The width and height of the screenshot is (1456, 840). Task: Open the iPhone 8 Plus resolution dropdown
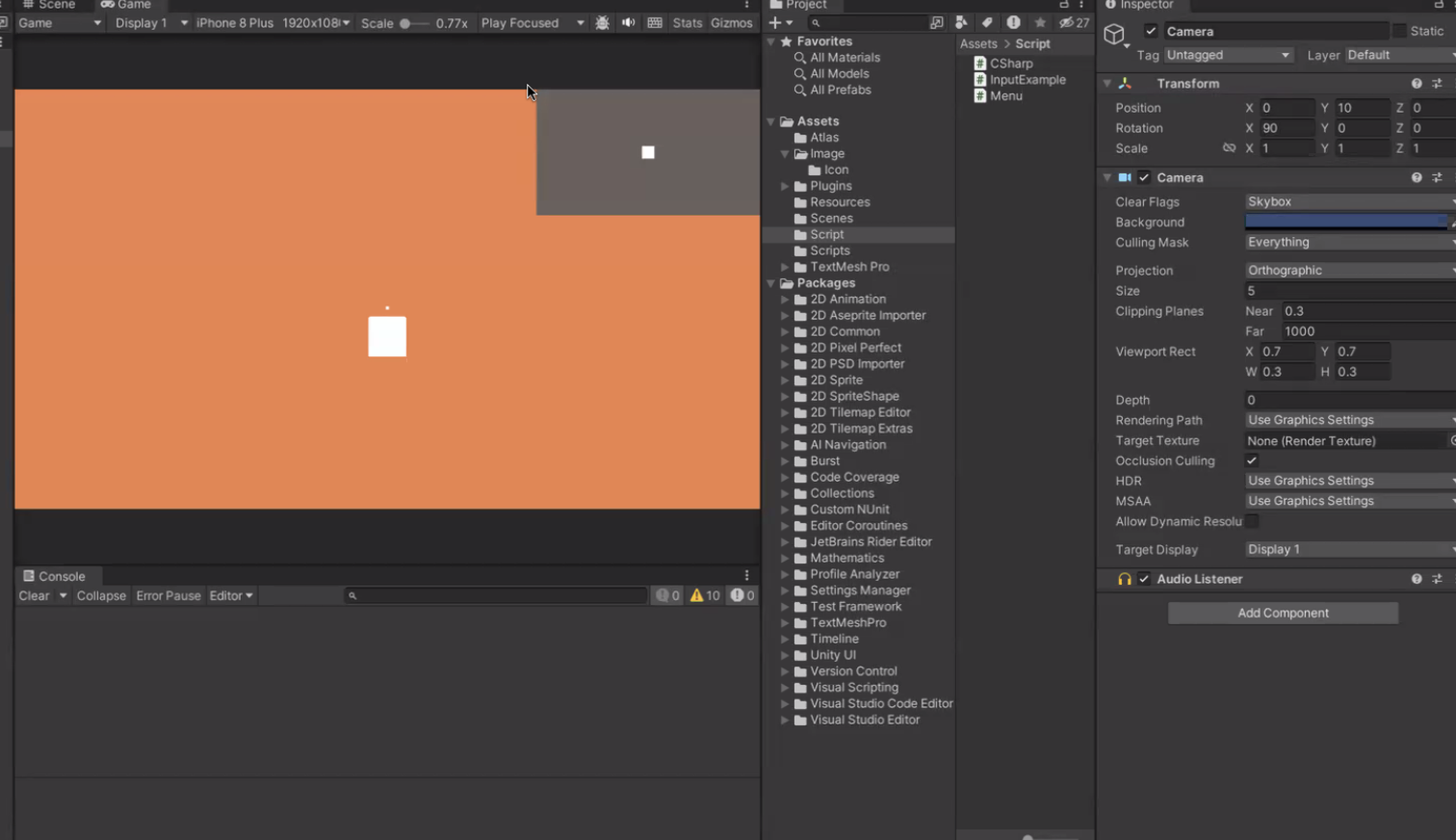273,23
